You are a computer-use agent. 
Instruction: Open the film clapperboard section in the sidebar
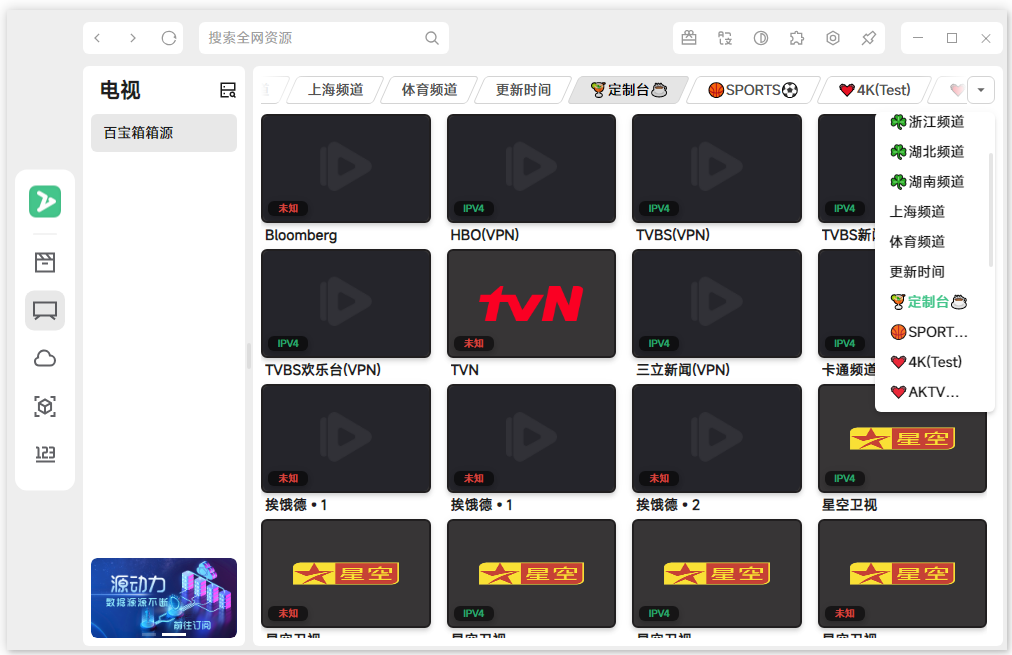[45, 262]
